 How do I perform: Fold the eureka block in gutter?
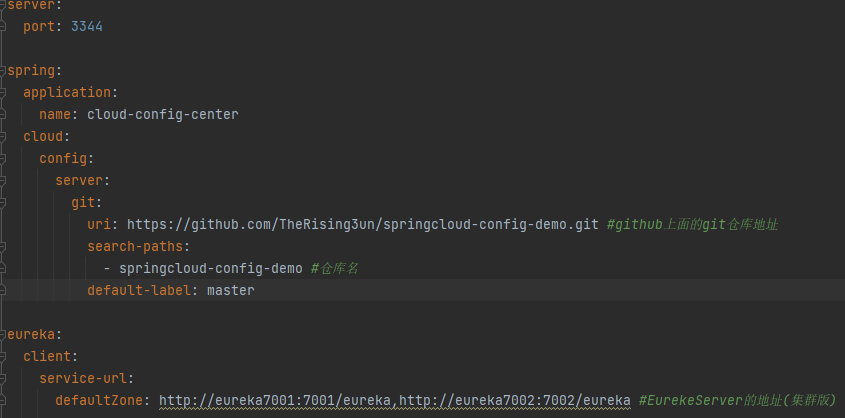(x=4, y=335)
